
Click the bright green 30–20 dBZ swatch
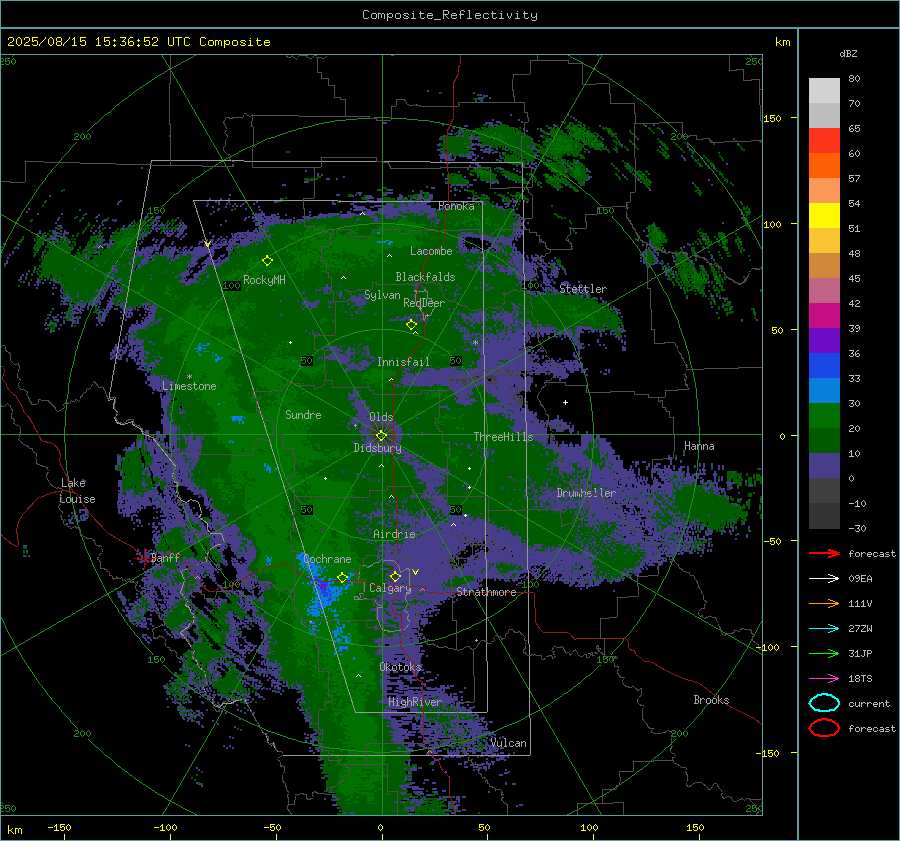[x=824, y=416]
